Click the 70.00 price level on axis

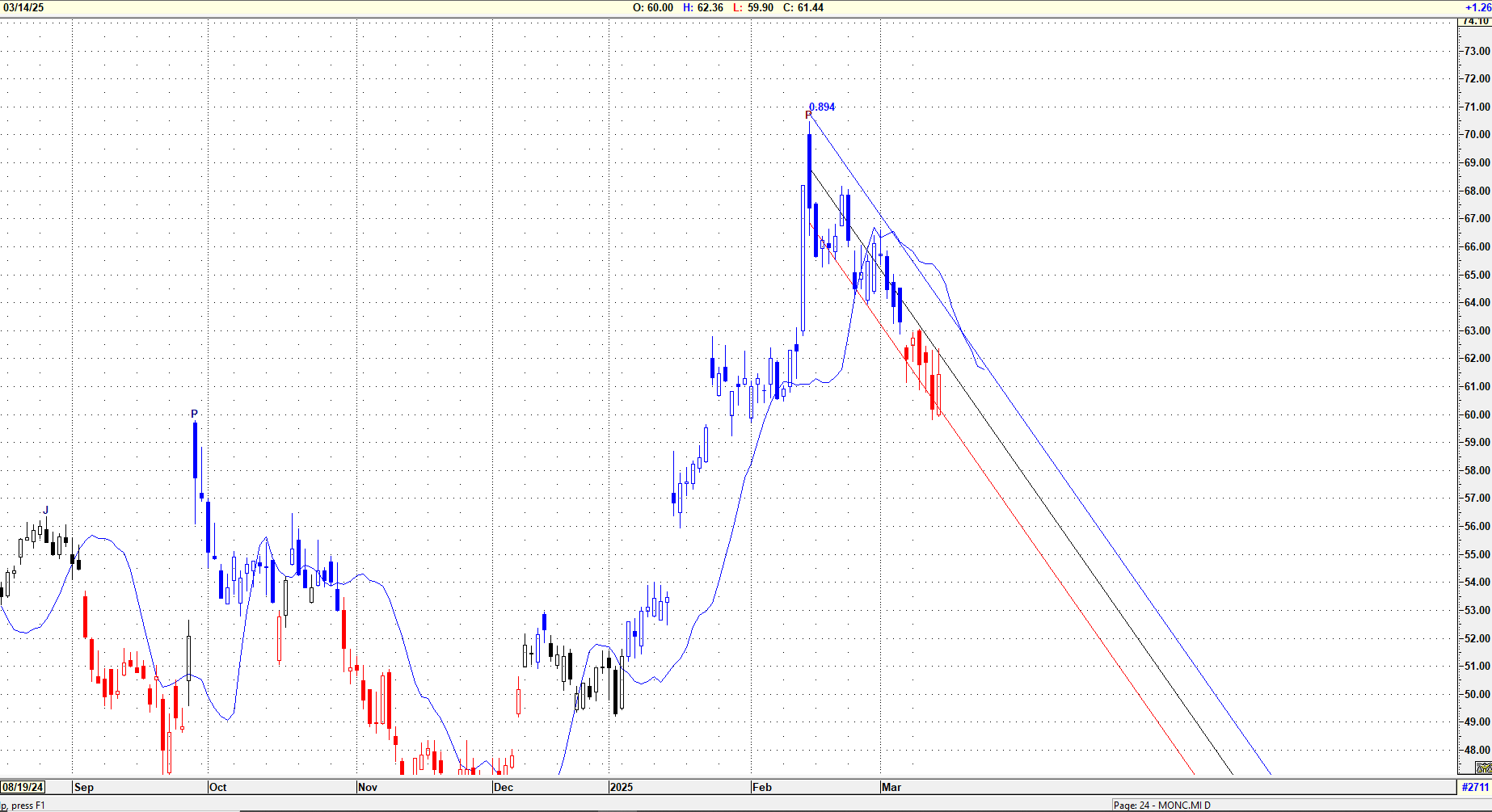[x=1477, y=135]
